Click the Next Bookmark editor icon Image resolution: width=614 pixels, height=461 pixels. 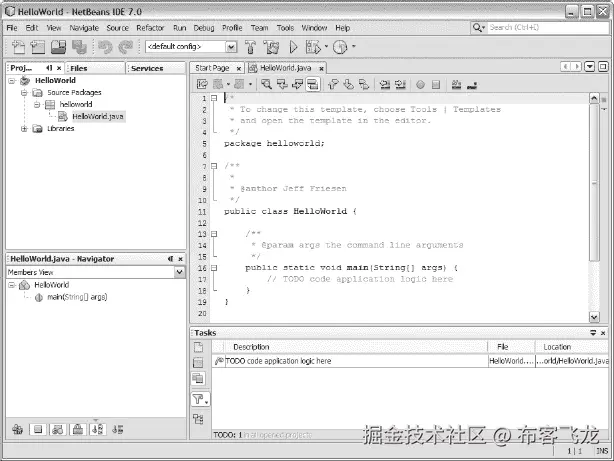pyautogui.click(x=348, y=84)
